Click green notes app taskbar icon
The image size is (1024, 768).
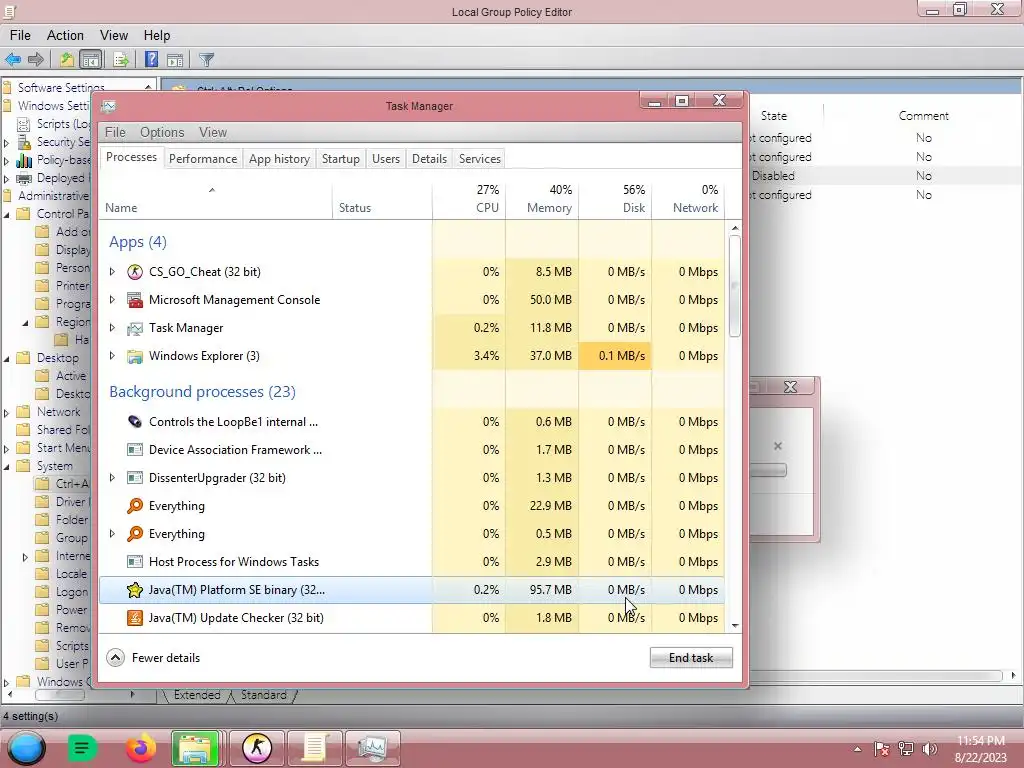coord(82,748)
